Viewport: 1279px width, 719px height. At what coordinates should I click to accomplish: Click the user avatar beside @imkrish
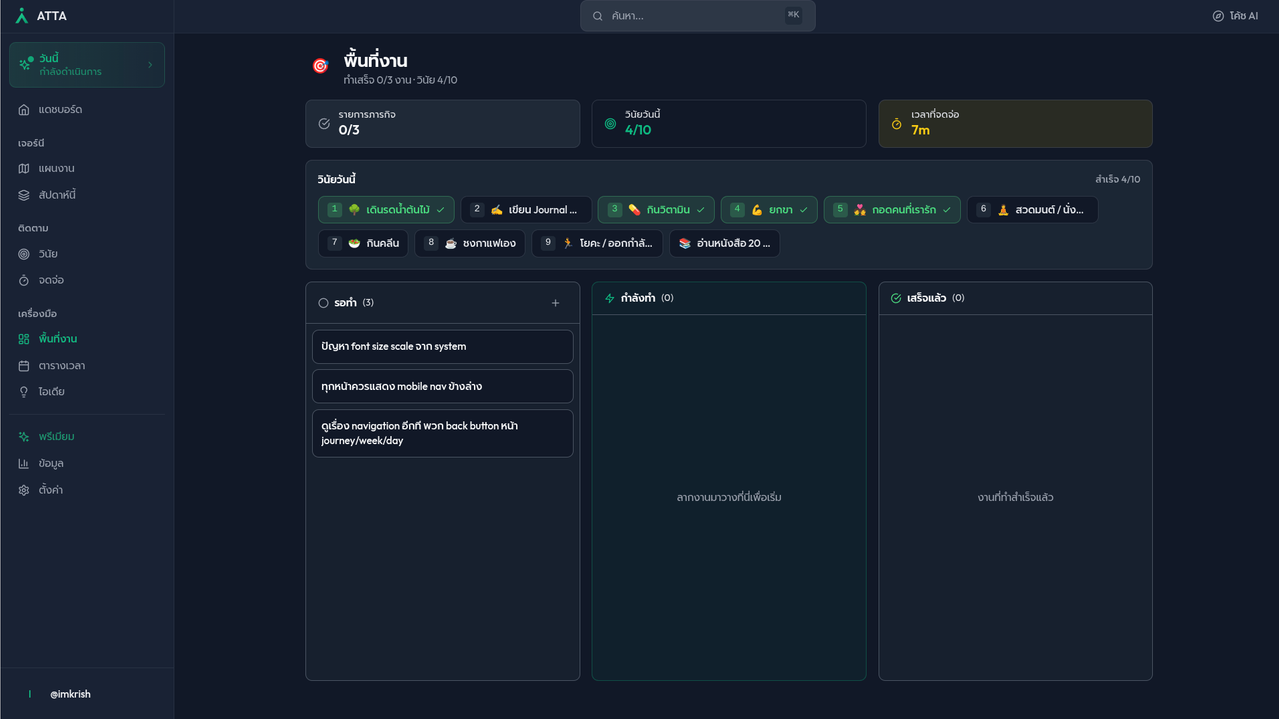click(x=30, y=694)
